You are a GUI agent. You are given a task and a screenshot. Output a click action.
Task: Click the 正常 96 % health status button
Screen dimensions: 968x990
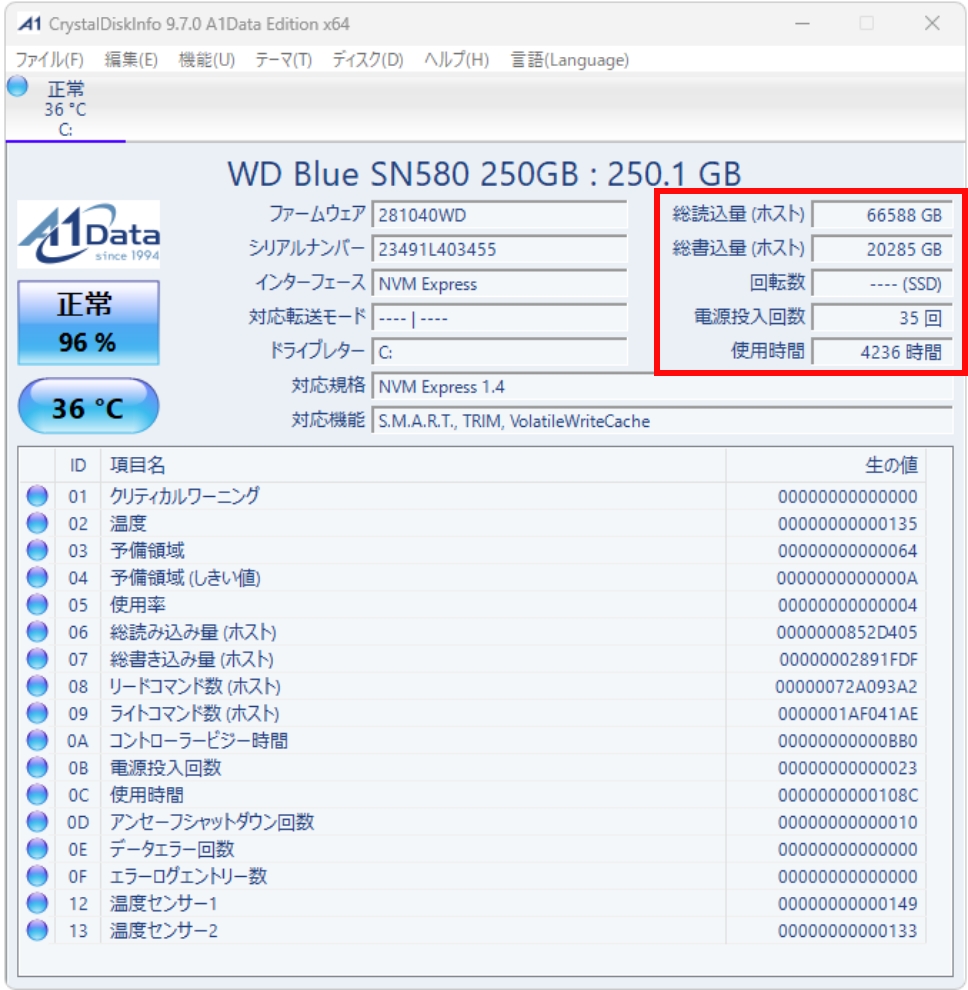[x=88, y=323]
